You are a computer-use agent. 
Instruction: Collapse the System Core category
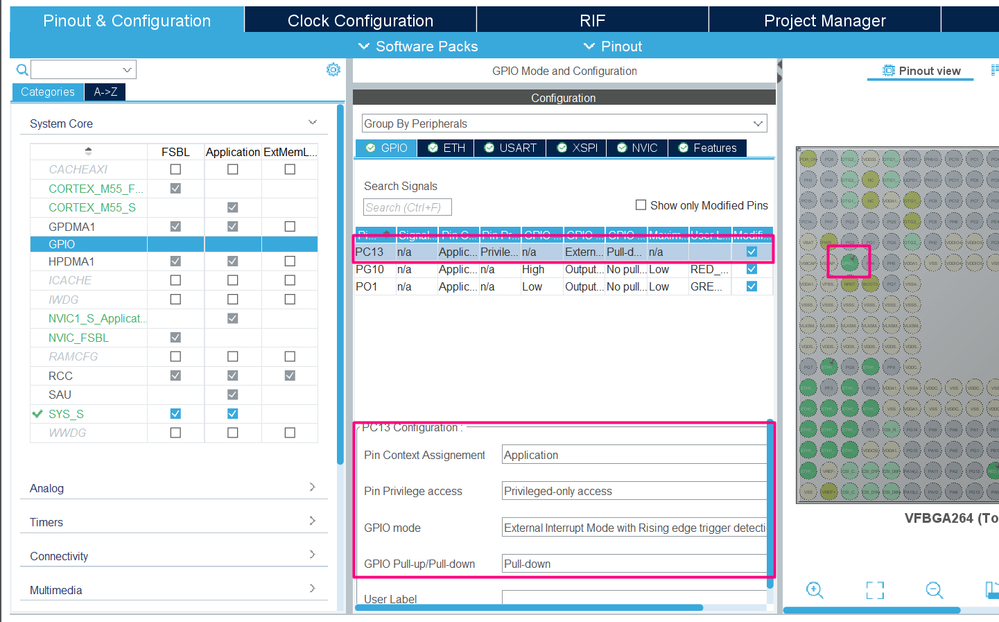coord(312,122)
